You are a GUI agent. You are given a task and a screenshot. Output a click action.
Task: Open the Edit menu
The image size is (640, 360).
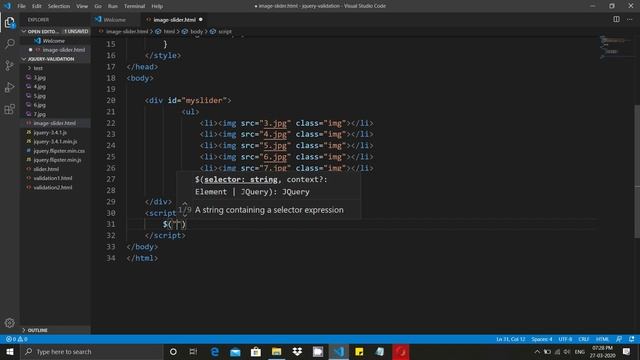tap(37, 6)
